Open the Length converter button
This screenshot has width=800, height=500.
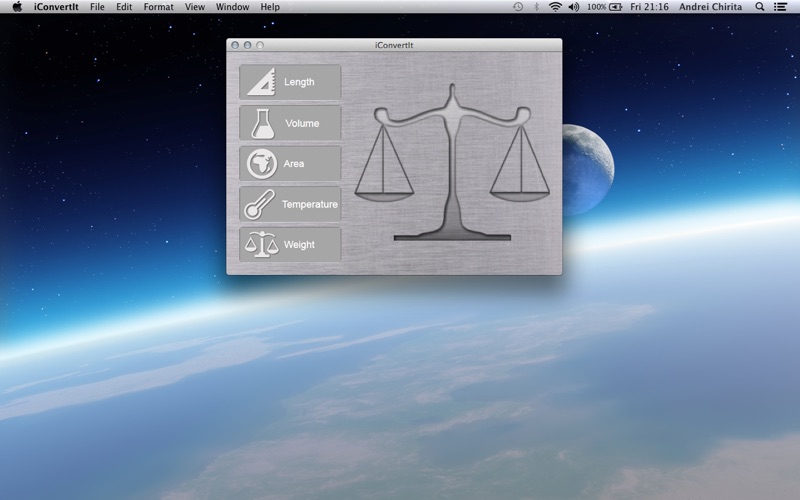tap(290, 82)
